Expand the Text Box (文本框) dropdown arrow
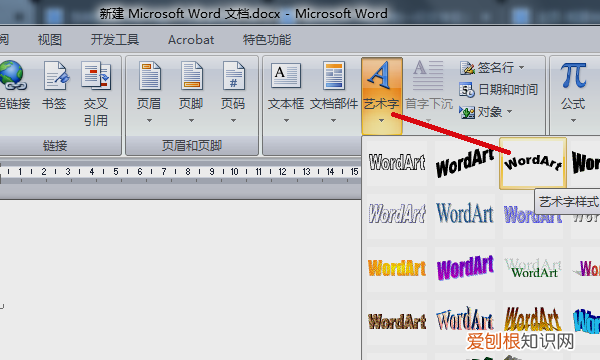 point(286,121)
